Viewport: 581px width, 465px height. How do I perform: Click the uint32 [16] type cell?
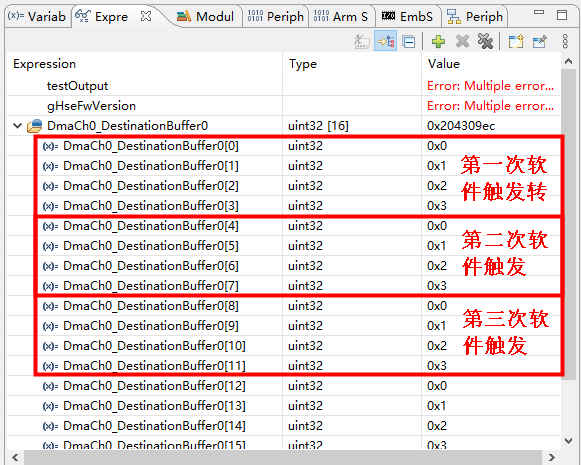click(318, 126)
